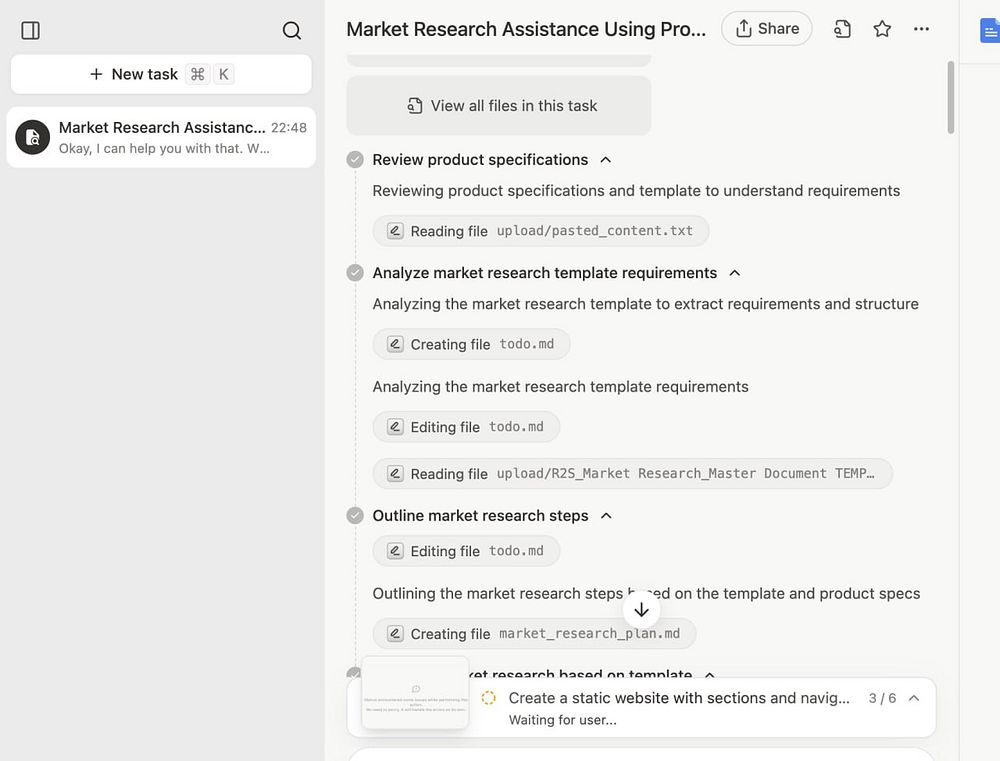This screenshot has width=1000, height=761.
Task: Click the scroll-to-bottom arrow button
Action: coord(642,610)
